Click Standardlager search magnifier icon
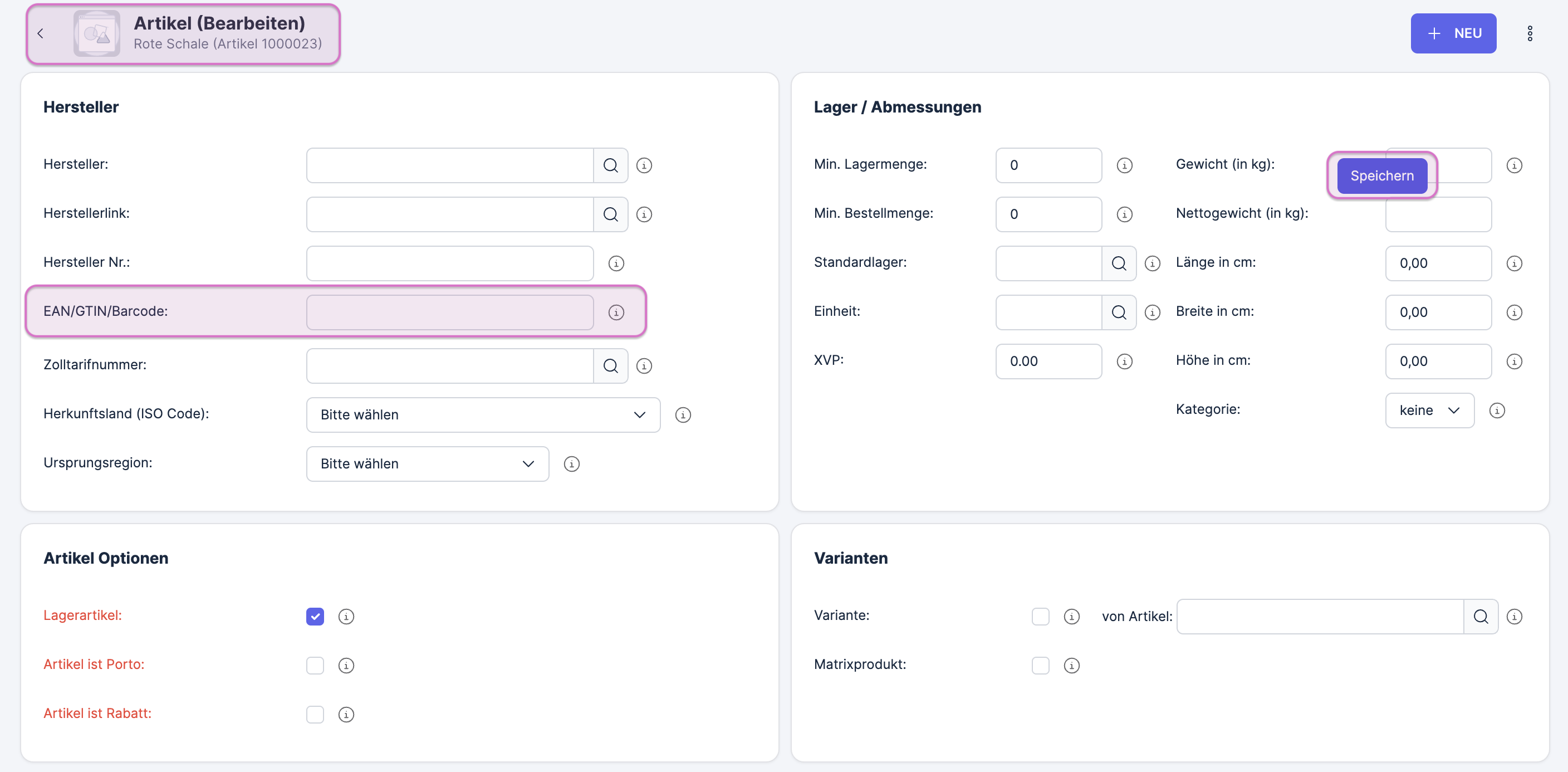The height and width of the screenshot is (772, 1568). pyautogui.click(x=1119, y=263)
